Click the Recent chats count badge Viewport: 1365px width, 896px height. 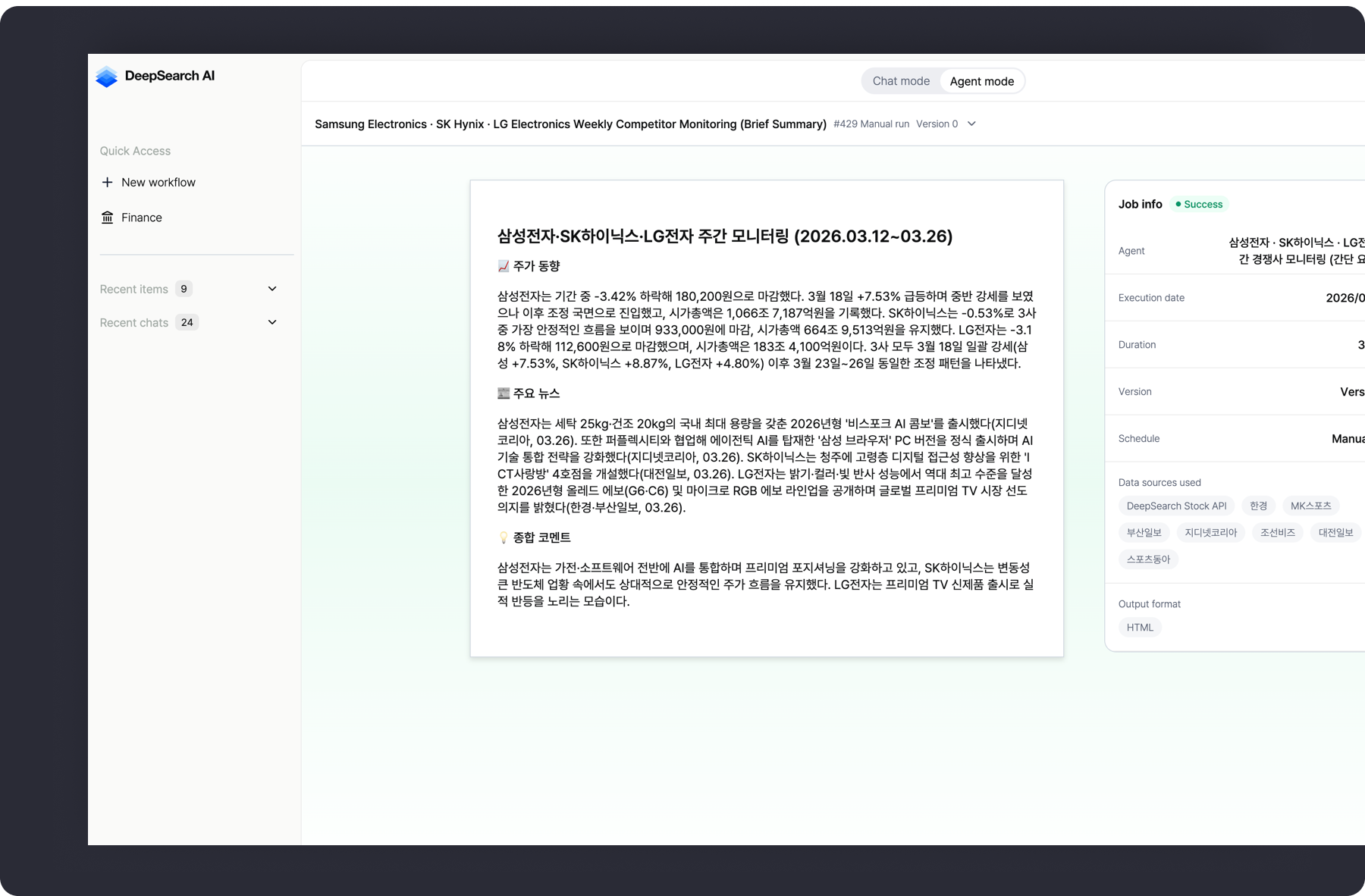click(x=187, y=322)
